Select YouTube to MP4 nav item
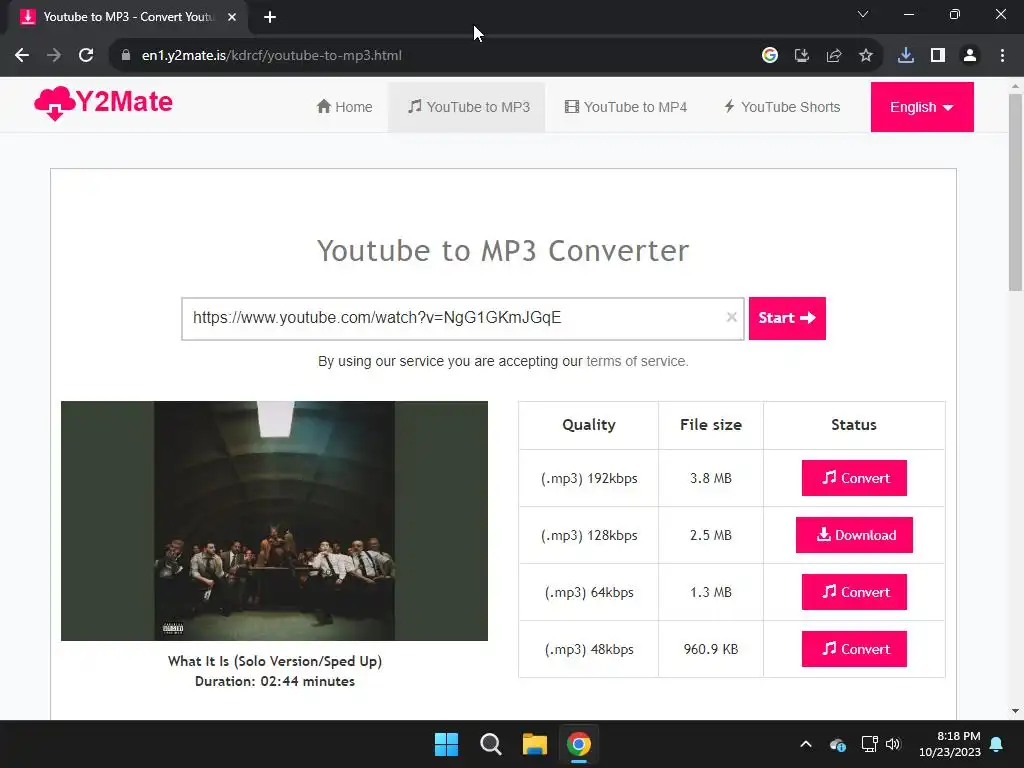Screen dimensions: 1024x768 point(626,107)
